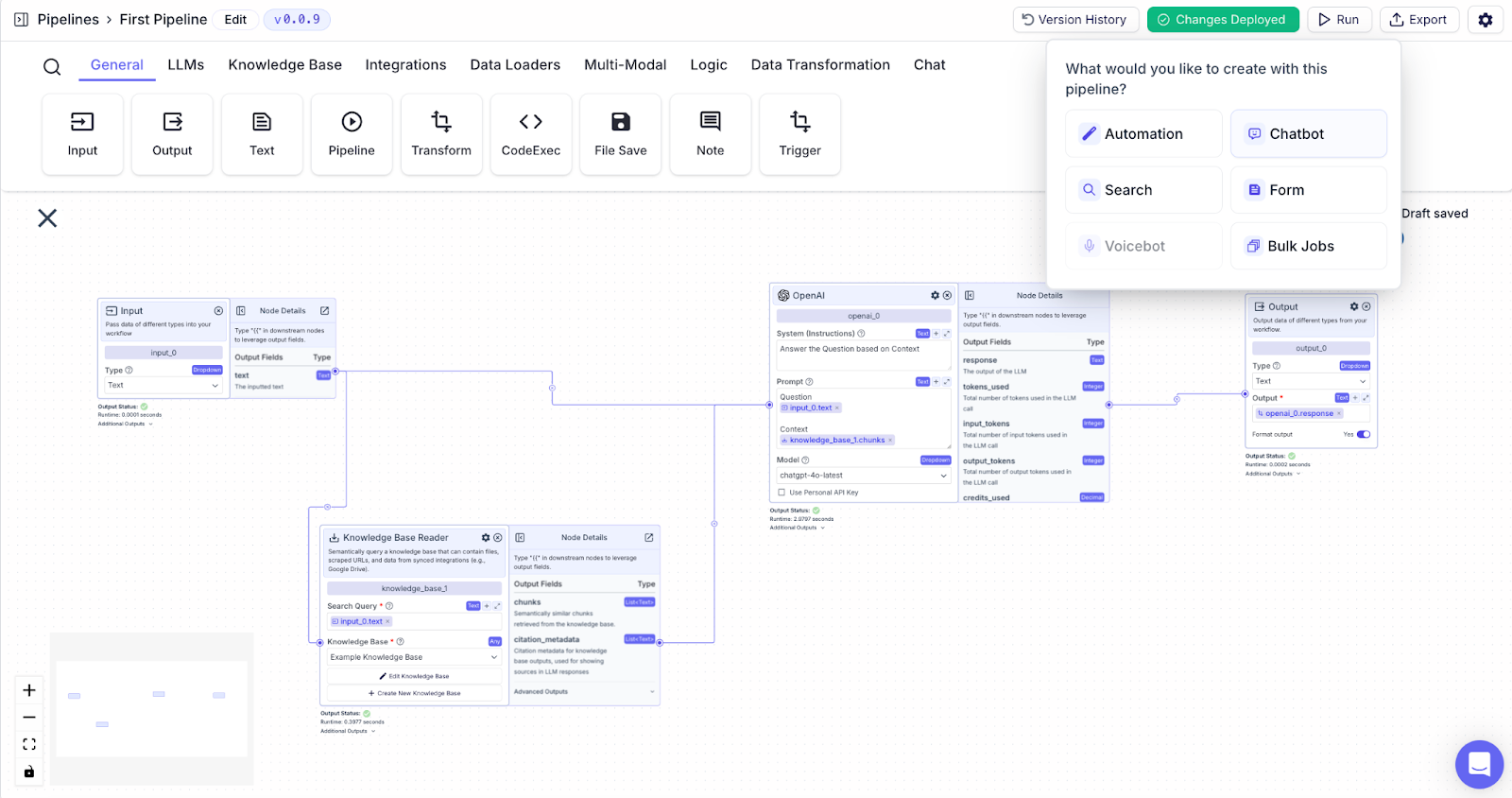Open the chat support bubble
Viewport: 1512px width, 798px height.
[1479, 764]
